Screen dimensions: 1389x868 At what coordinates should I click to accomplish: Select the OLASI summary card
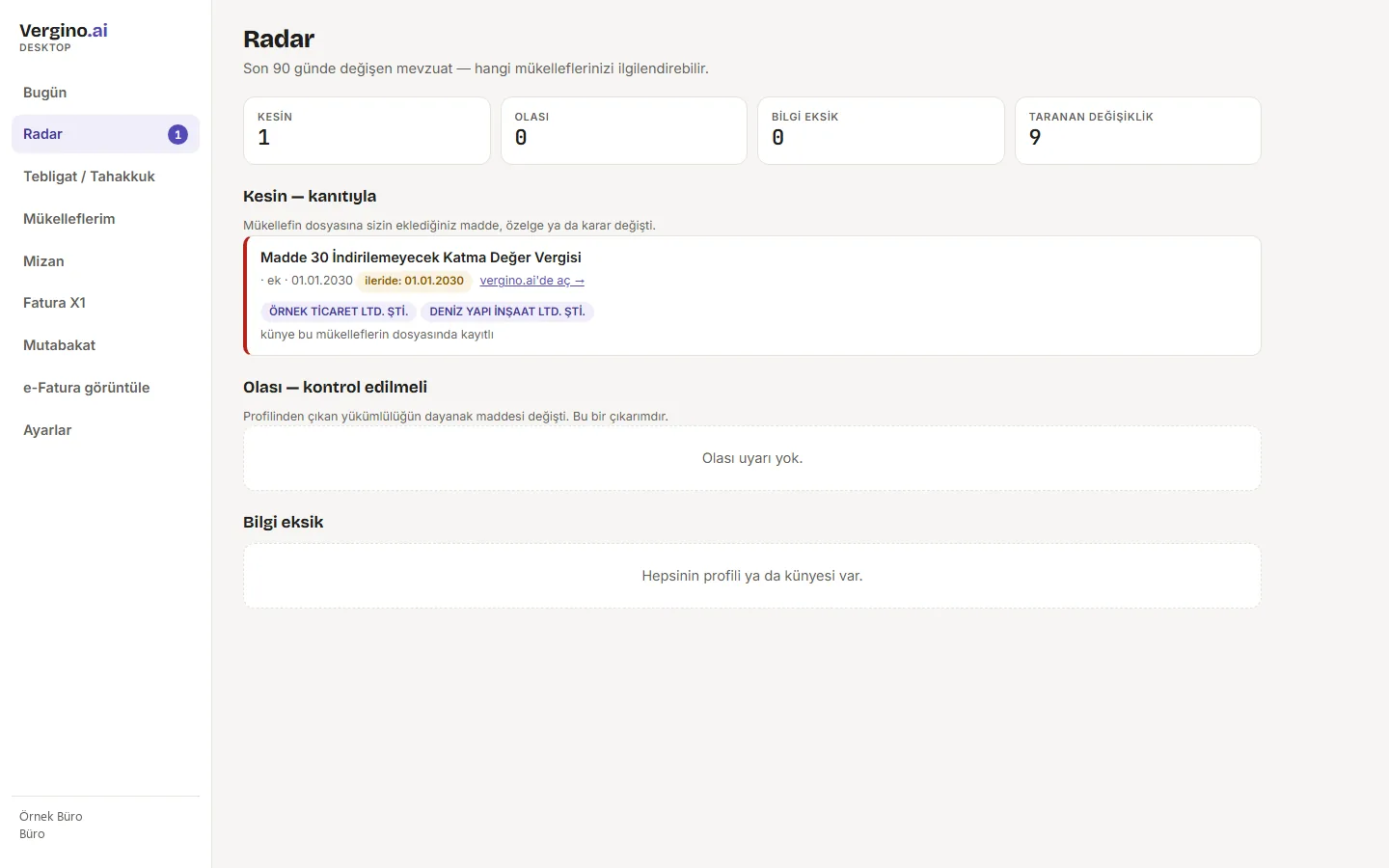click(624, 130)
